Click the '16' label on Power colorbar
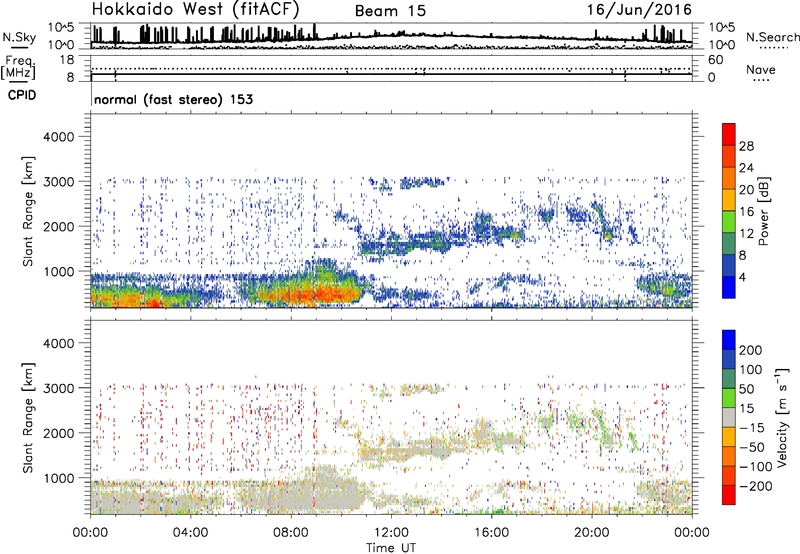 746,212
